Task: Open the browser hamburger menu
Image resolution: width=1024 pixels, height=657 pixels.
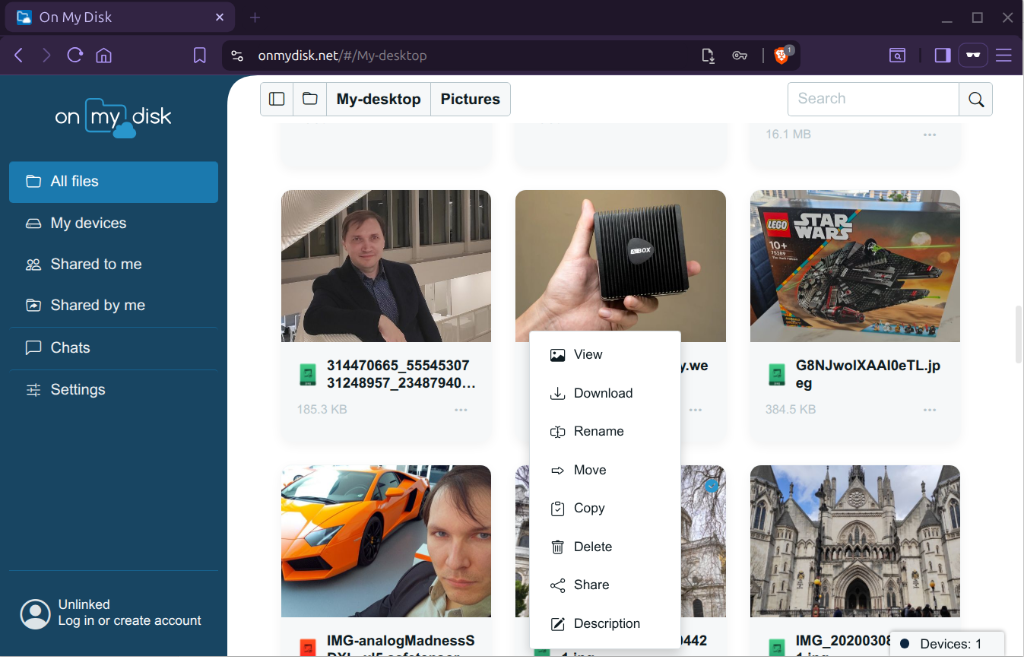Action: tap(1004, 56)
